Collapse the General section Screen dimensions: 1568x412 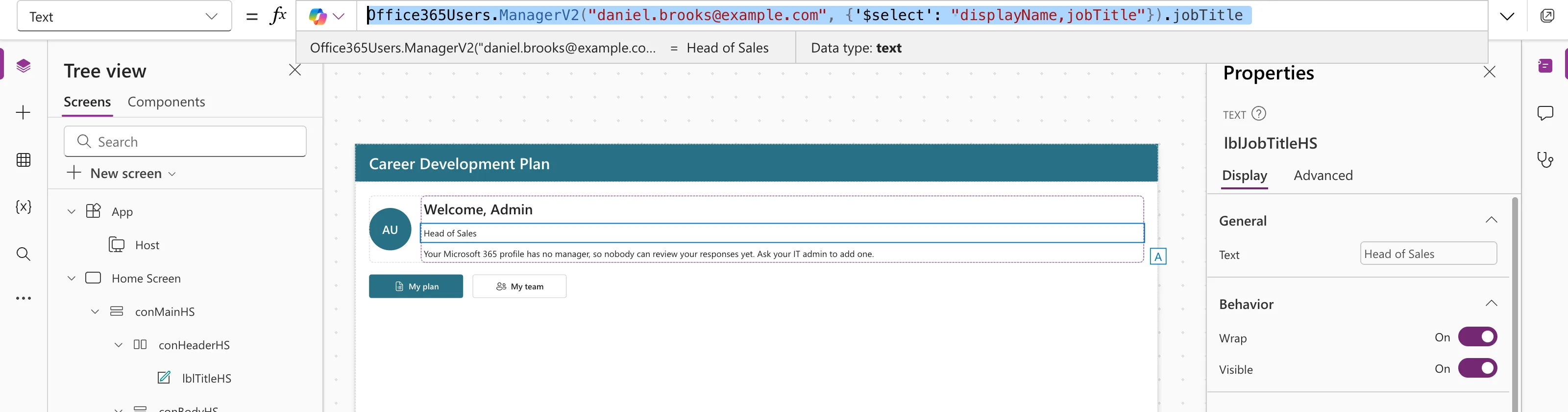pos(1491,221)
